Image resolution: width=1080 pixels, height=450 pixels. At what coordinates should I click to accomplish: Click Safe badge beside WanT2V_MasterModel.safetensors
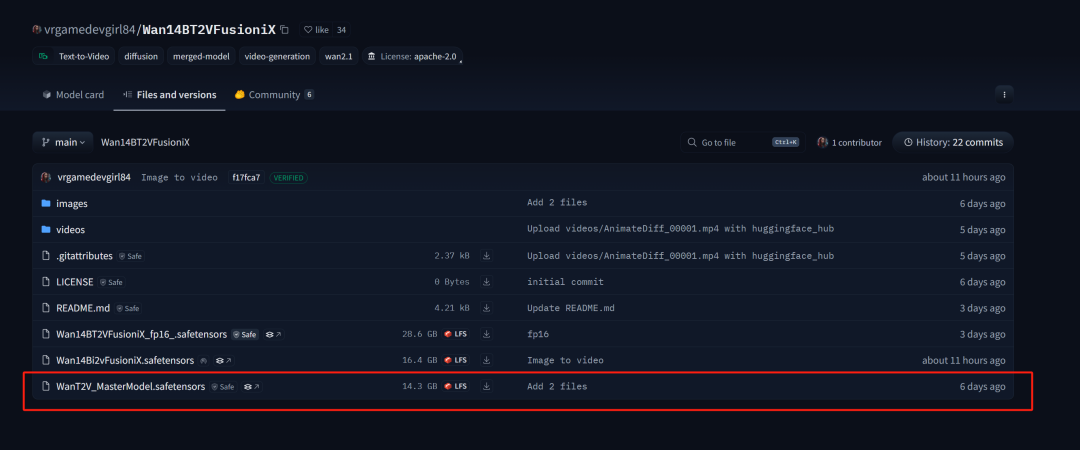[223, 387]
